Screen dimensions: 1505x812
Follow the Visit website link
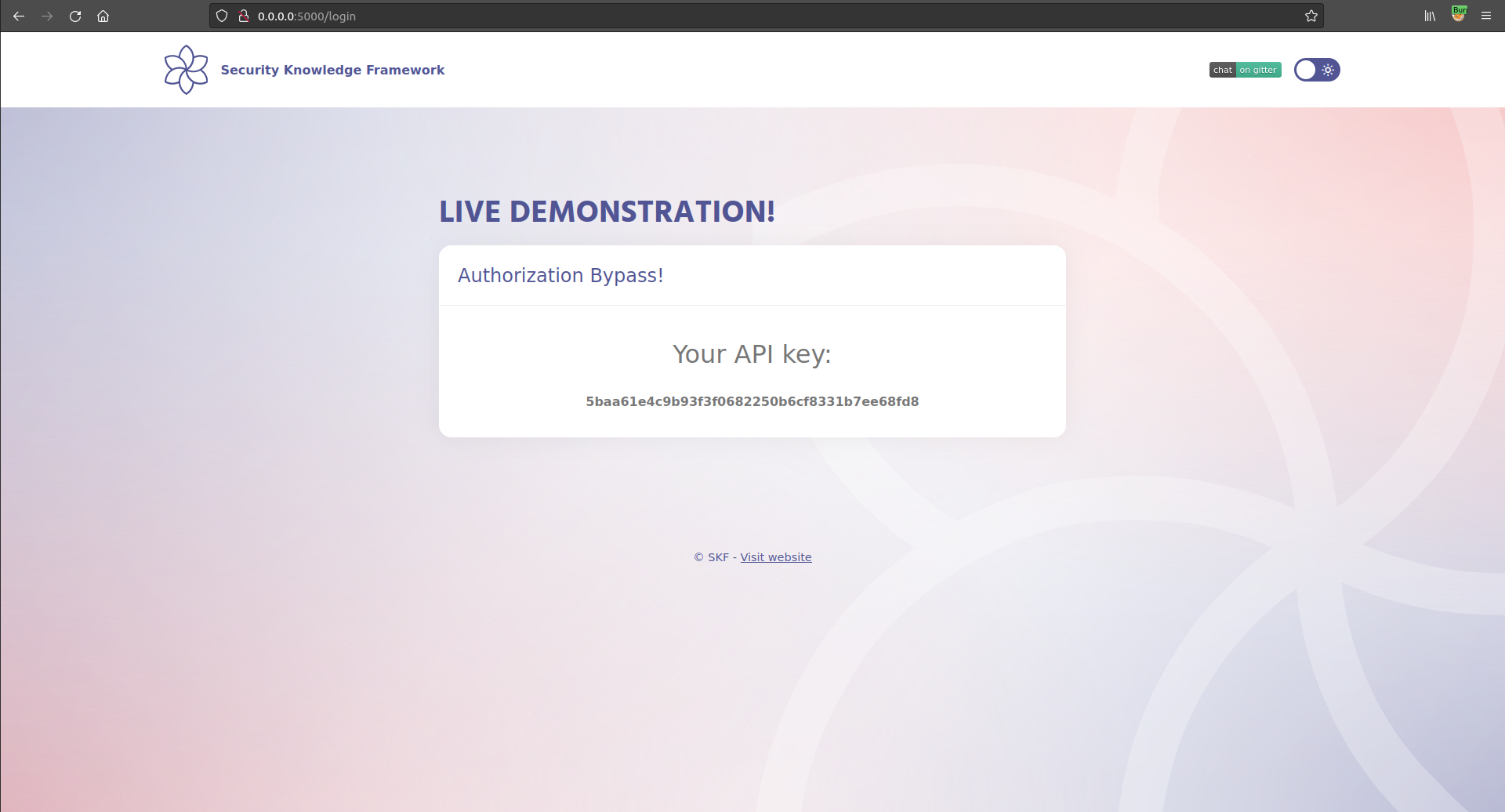776,557
